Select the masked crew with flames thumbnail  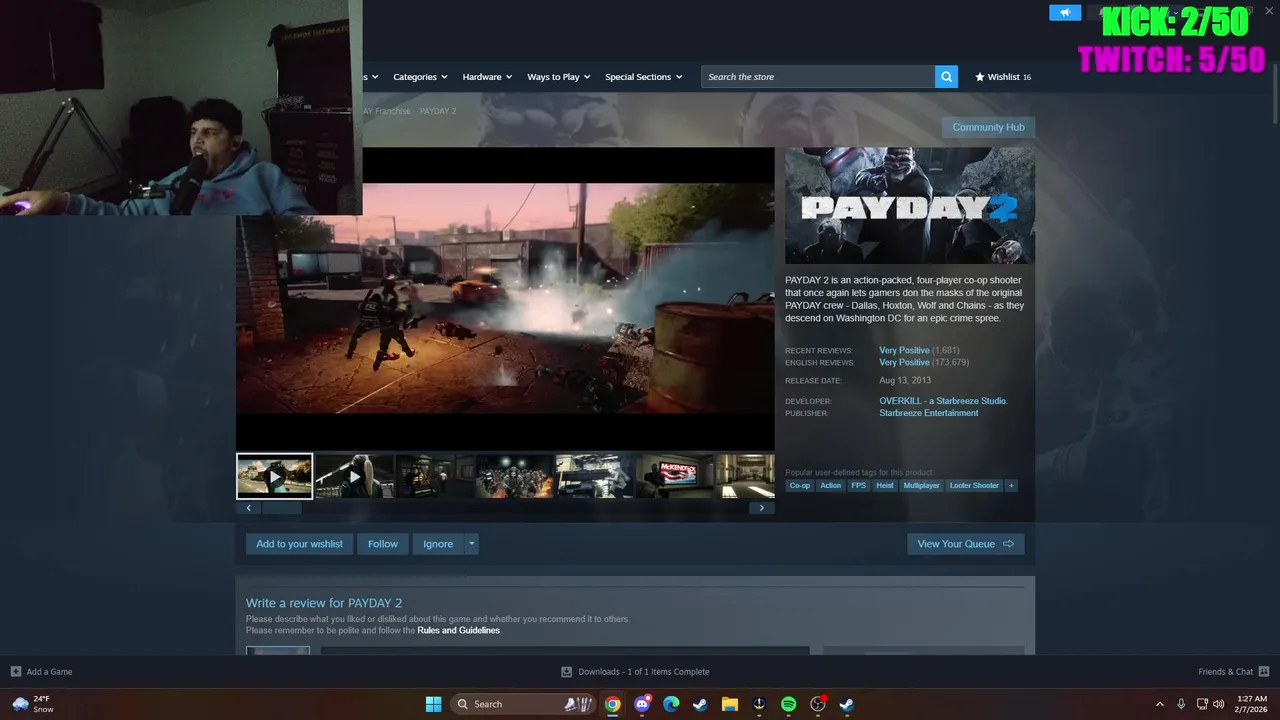[x=514, y=476]
